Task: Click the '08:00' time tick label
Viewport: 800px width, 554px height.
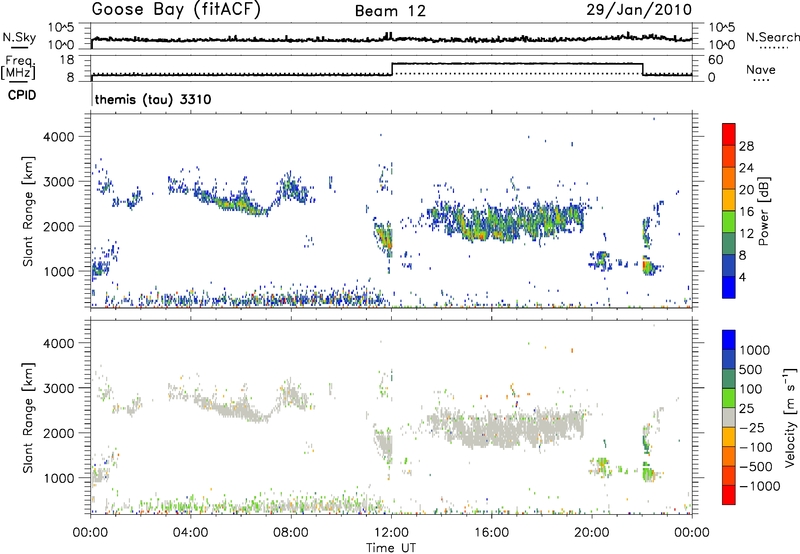Action: [291, 533]
